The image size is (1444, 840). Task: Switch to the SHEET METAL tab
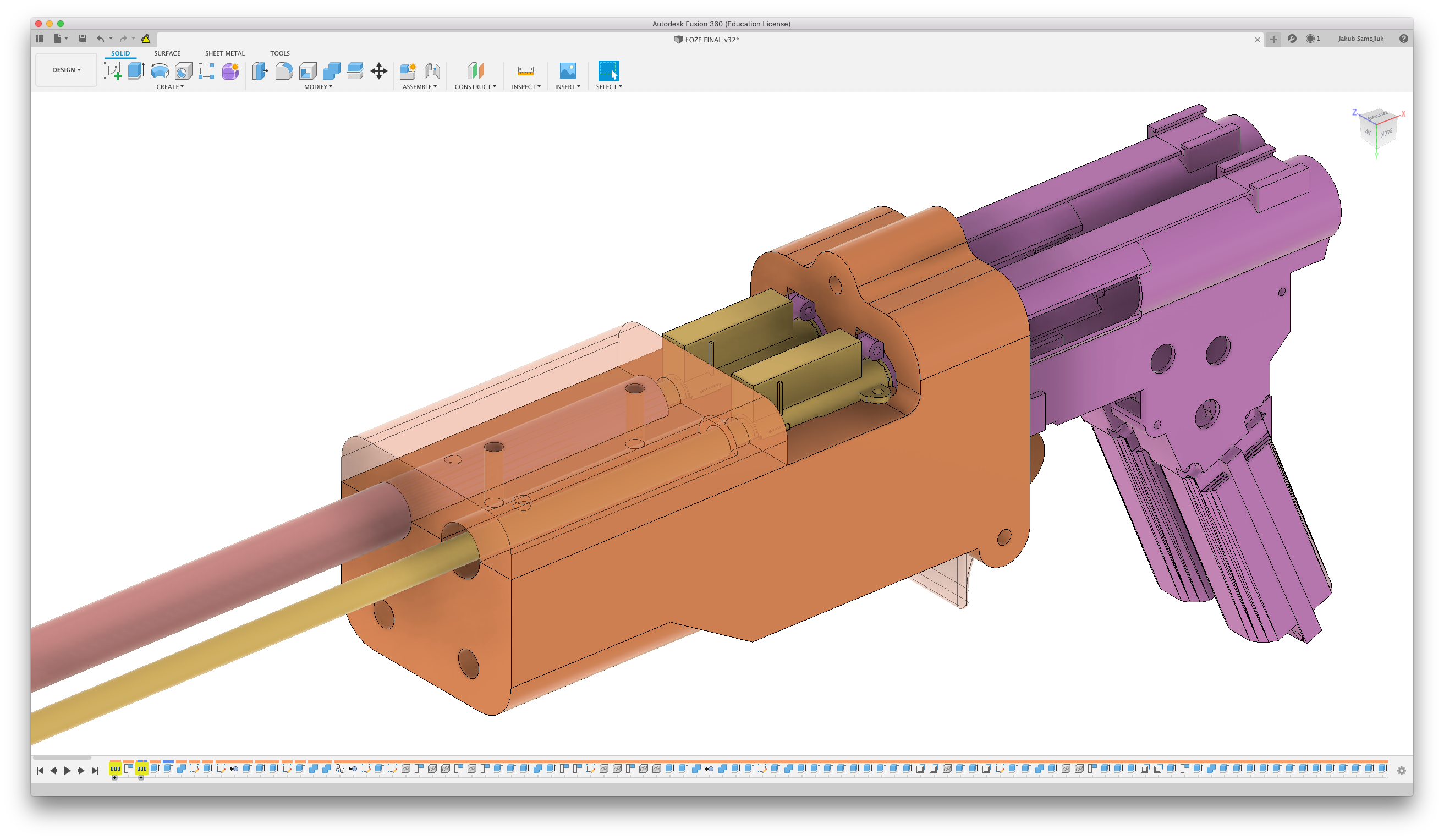pyautogui.click(x=224, y=53)
